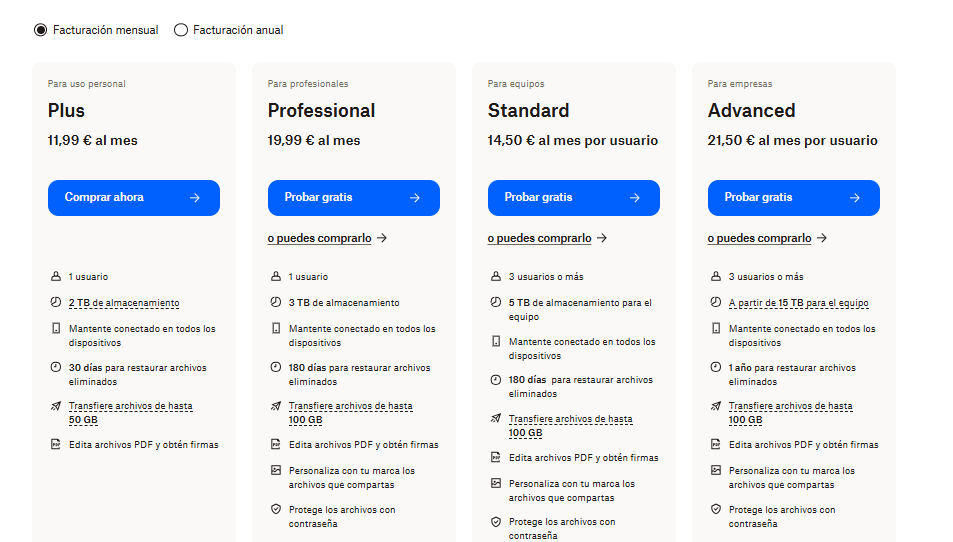Click Advanced 'A partir de 15 TB' link

click(798, 303)
